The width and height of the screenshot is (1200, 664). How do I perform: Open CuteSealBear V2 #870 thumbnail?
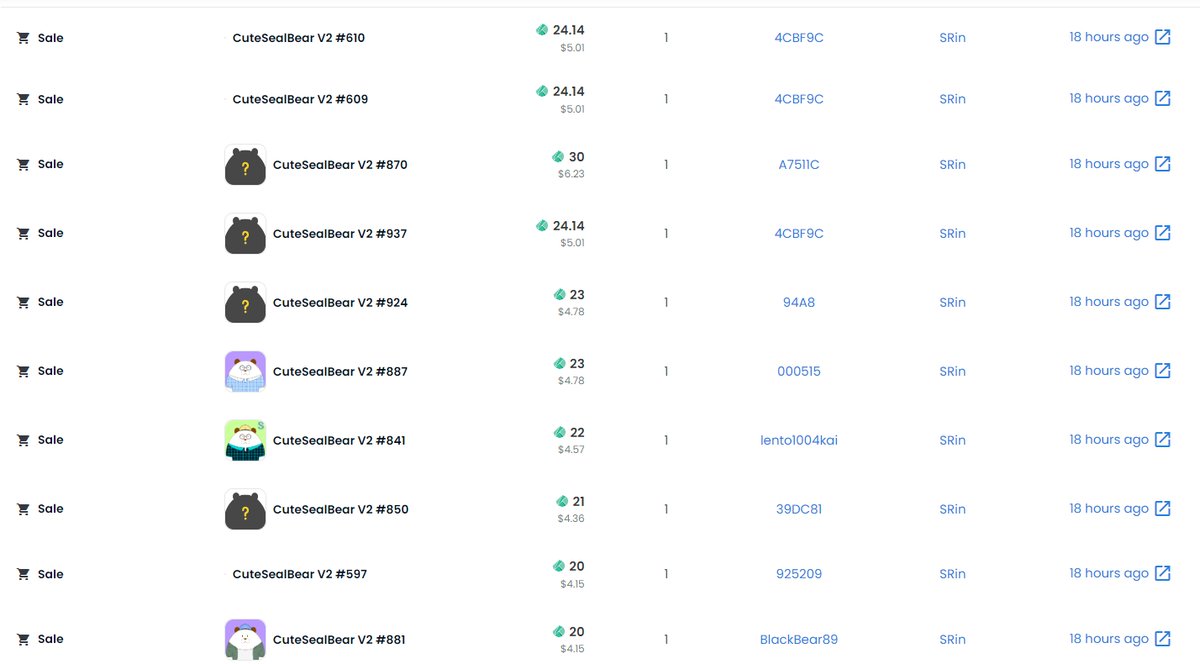(x=245, y=164)
